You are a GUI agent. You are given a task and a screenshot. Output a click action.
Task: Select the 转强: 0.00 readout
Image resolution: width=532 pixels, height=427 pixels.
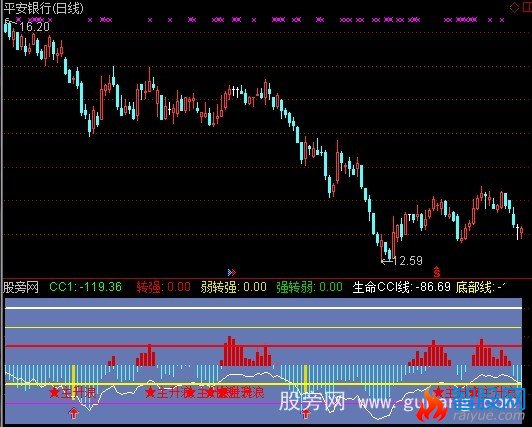[x=164, y=287]
